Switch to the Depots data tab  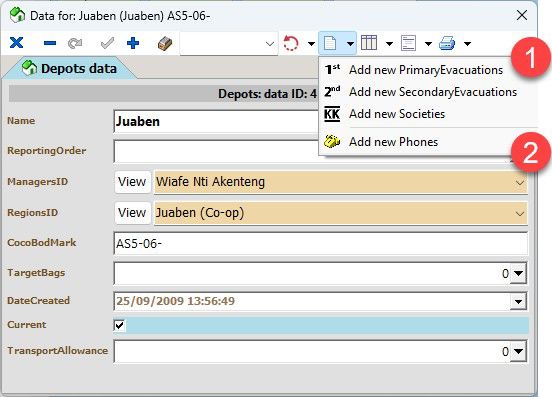point(69,68)
